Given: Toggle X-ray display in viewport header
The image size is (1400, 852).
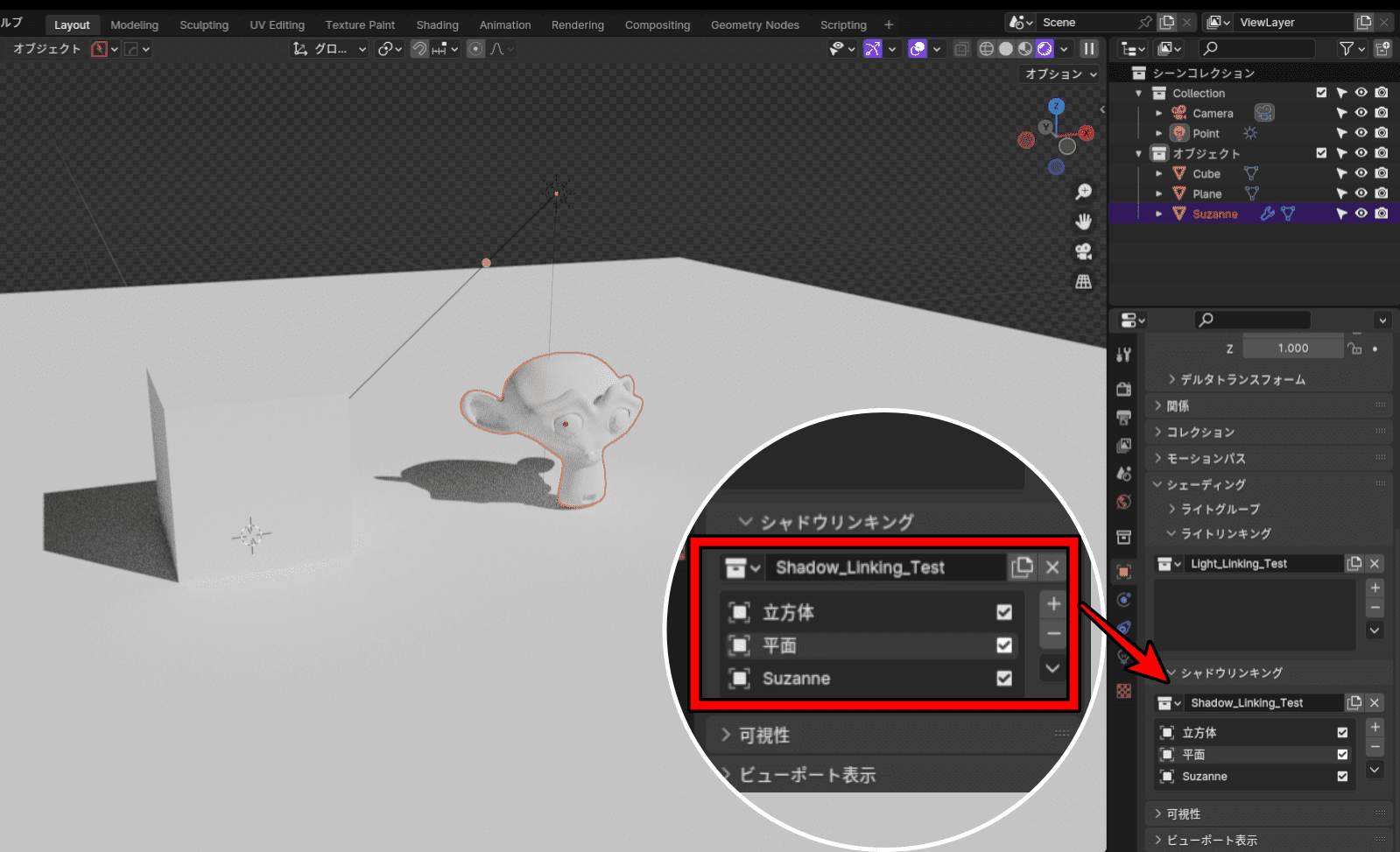Looking at the screenshot, I should (x=961, y=49).
